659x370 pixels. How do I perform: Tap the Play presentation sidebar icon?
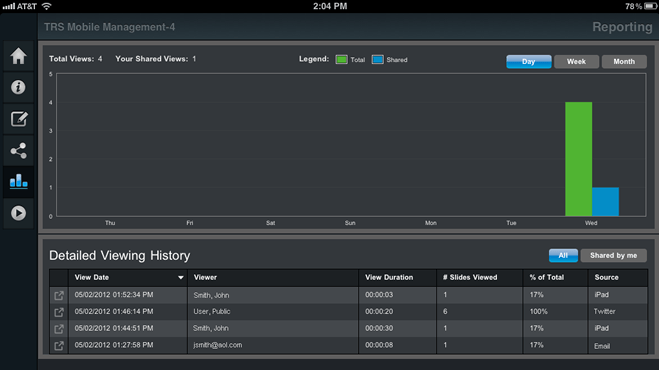(x=18, y=213)
